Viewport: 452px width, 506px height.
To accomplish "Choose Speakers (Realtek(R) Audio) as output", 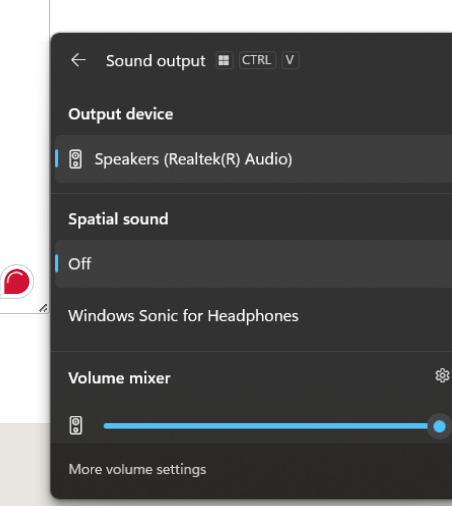I will pos(253,159).
